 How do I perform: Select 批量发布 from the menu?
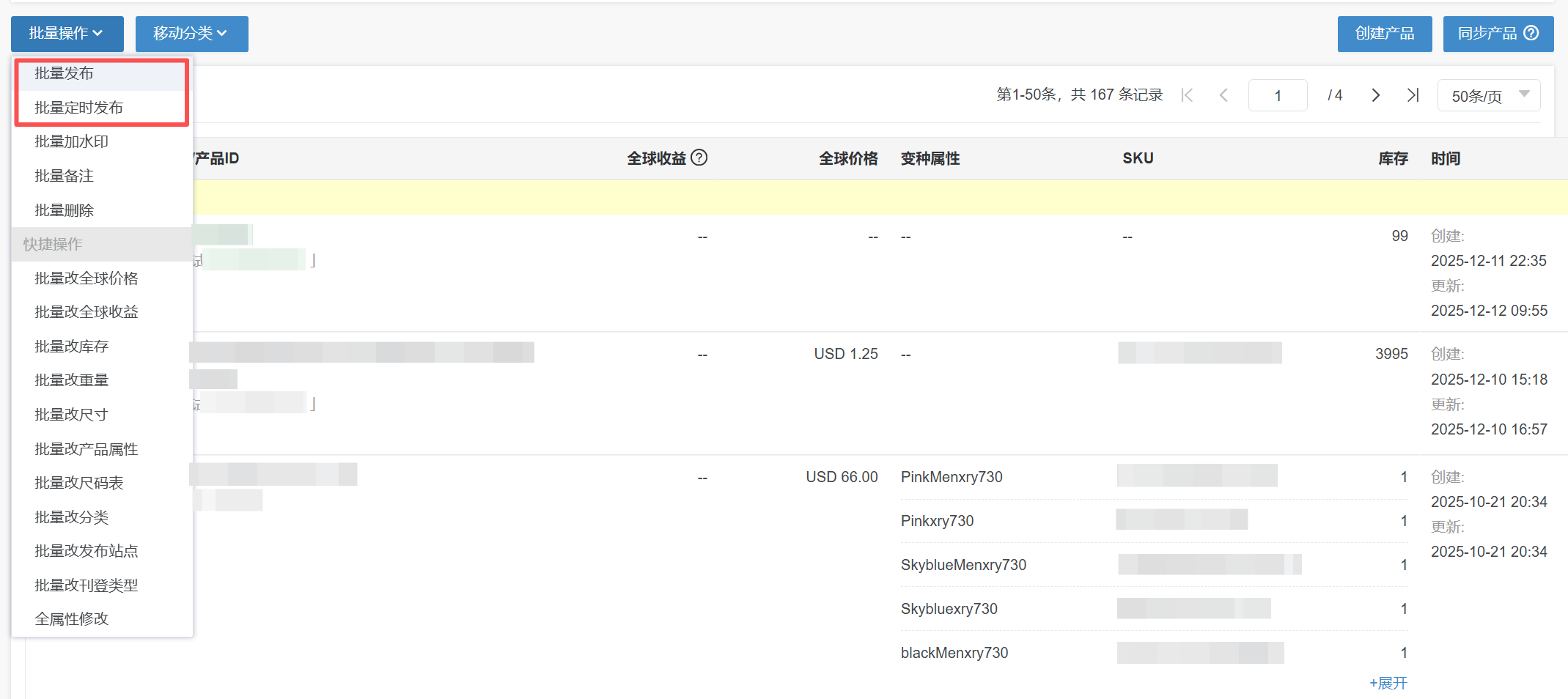65,73
